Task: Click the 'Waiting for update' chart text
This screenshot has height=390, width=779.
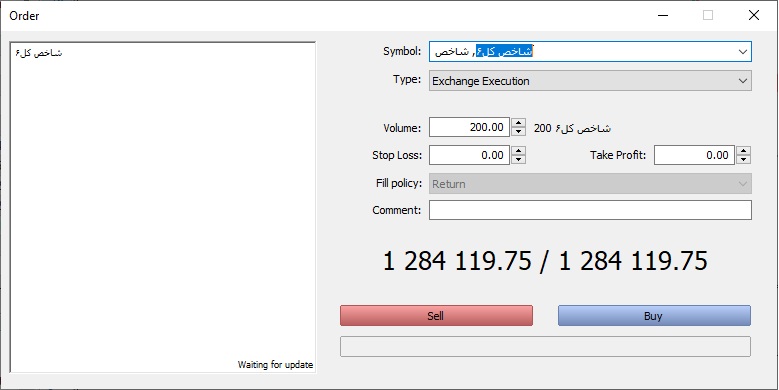Action: pyautogui.click(x=275, y=365)
